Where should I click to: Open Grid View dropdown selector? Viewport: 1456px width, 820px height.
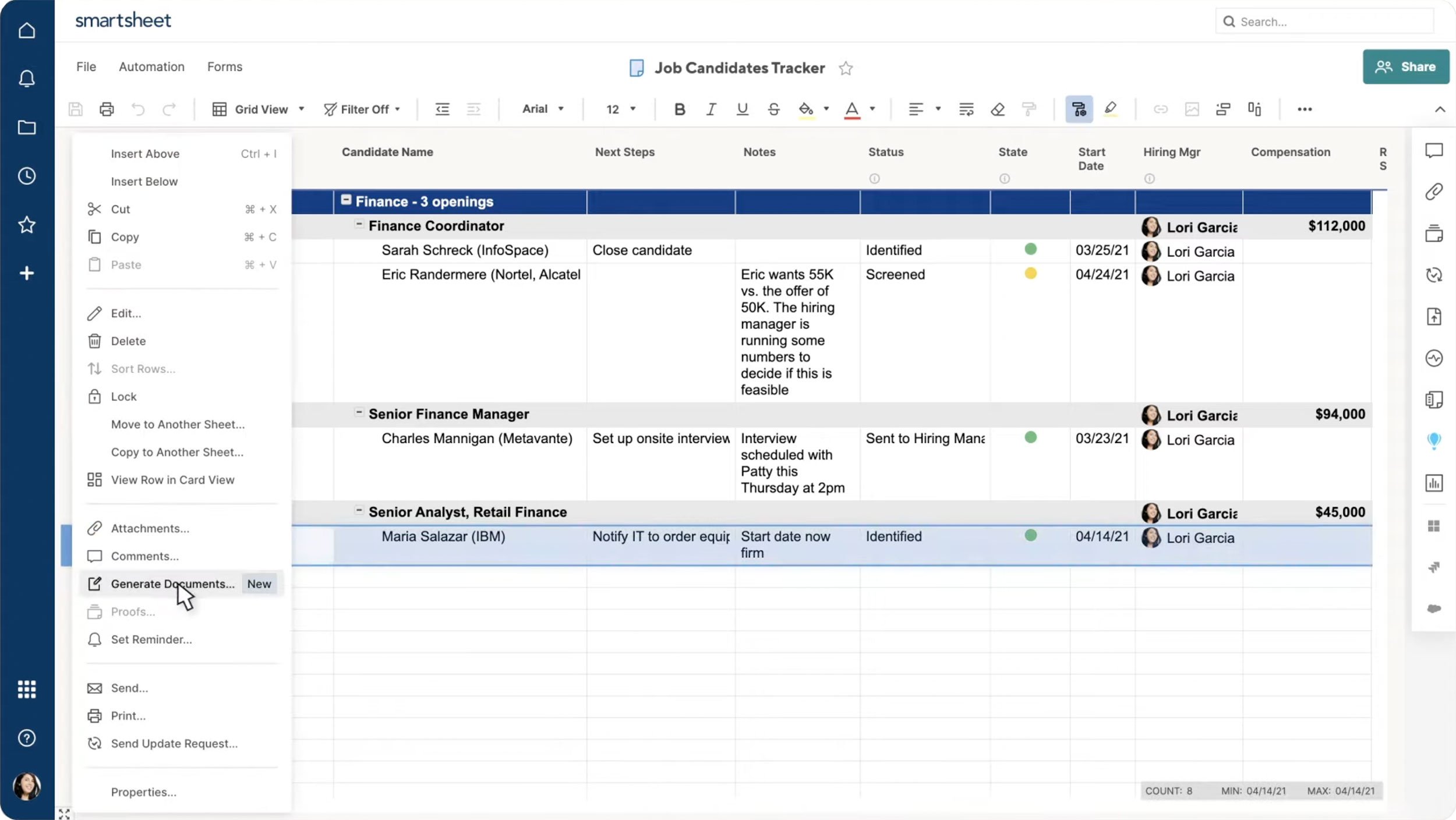pos(257,109)
